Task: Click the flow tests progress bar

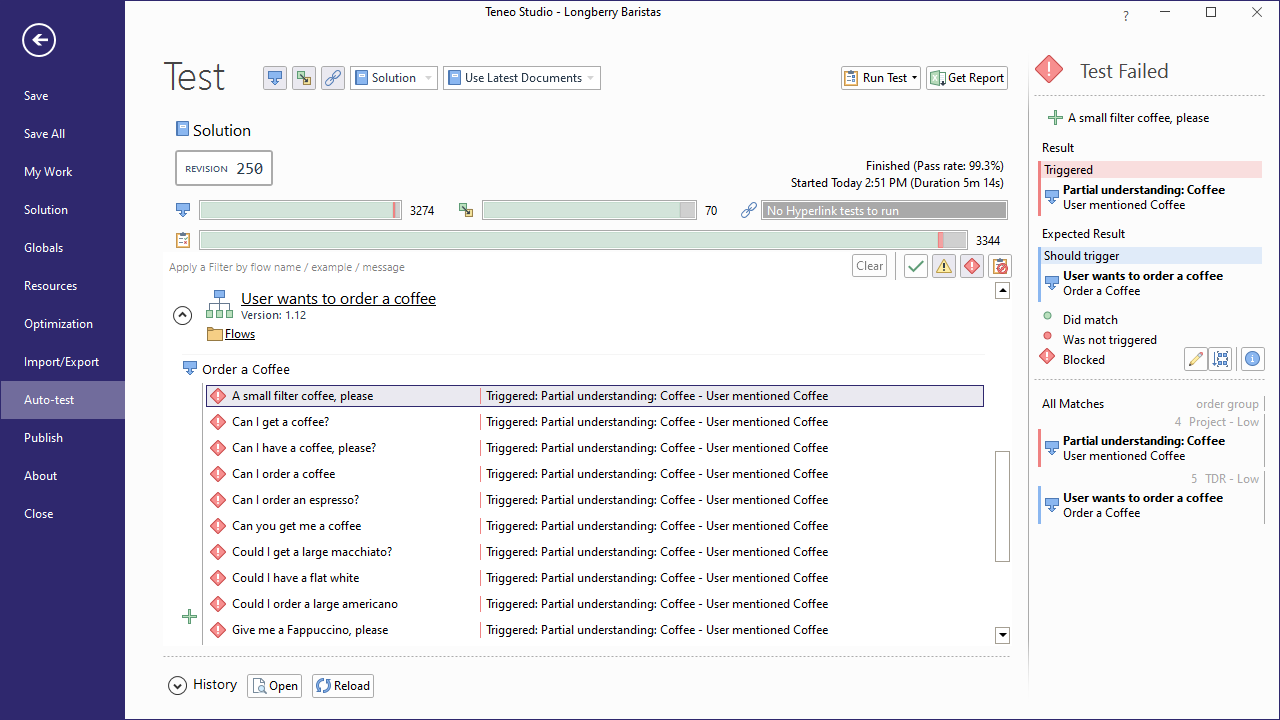Action: coord(300,211)
